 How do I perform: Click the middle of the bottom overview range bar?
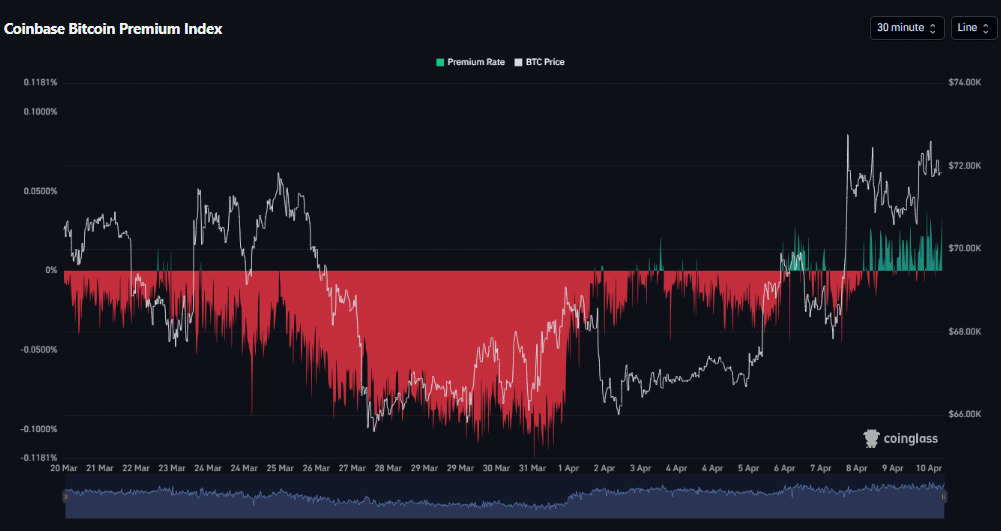pos(504,499)
